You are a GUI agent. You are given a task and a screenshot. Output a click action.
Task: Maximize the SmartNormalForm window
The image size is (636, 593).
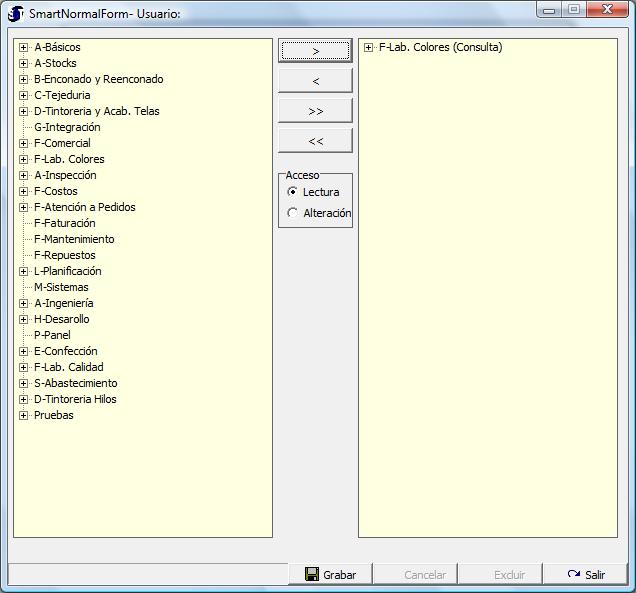point(574,10)
